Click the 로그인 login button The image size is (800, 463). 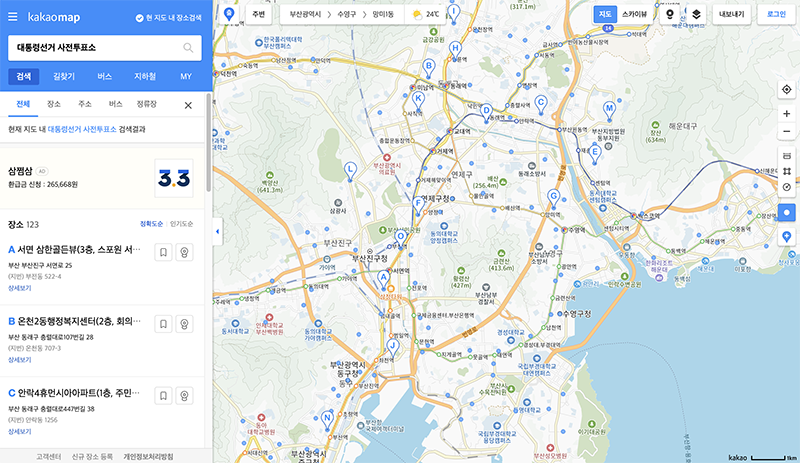pos(776,14)
